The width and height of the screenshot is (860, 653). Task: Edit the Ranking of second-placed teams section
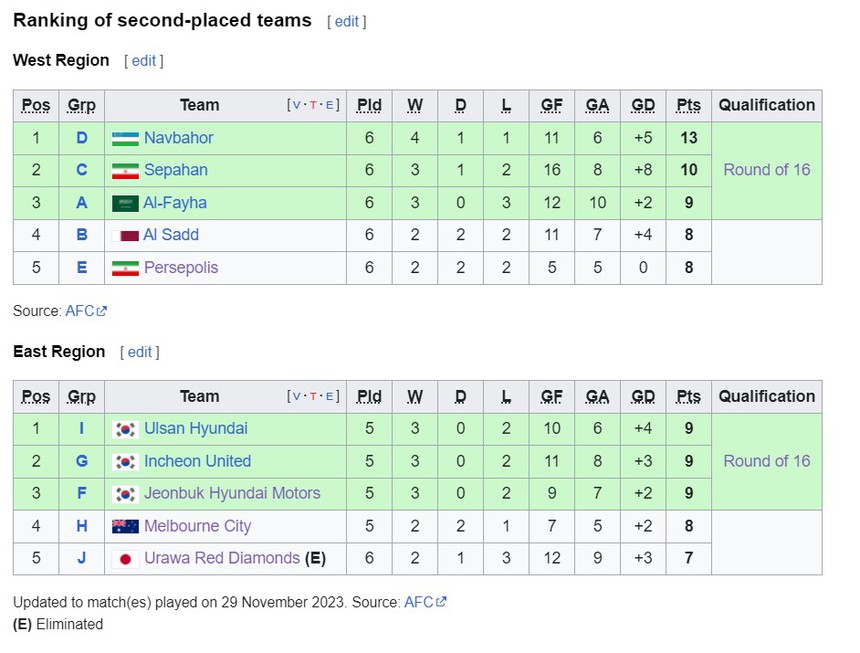(346, 21)
